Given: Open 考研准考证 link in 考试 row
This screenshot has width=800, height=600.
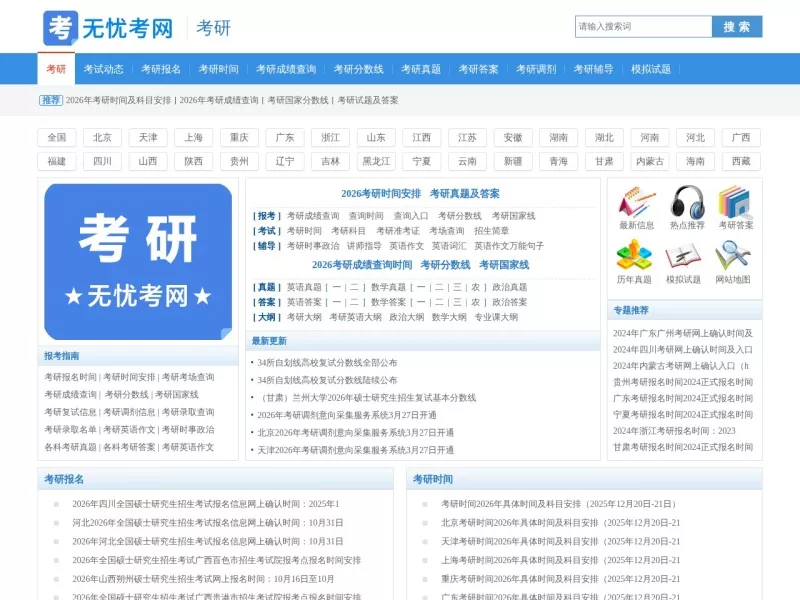Looking at the screenshot, I should 397,231.
